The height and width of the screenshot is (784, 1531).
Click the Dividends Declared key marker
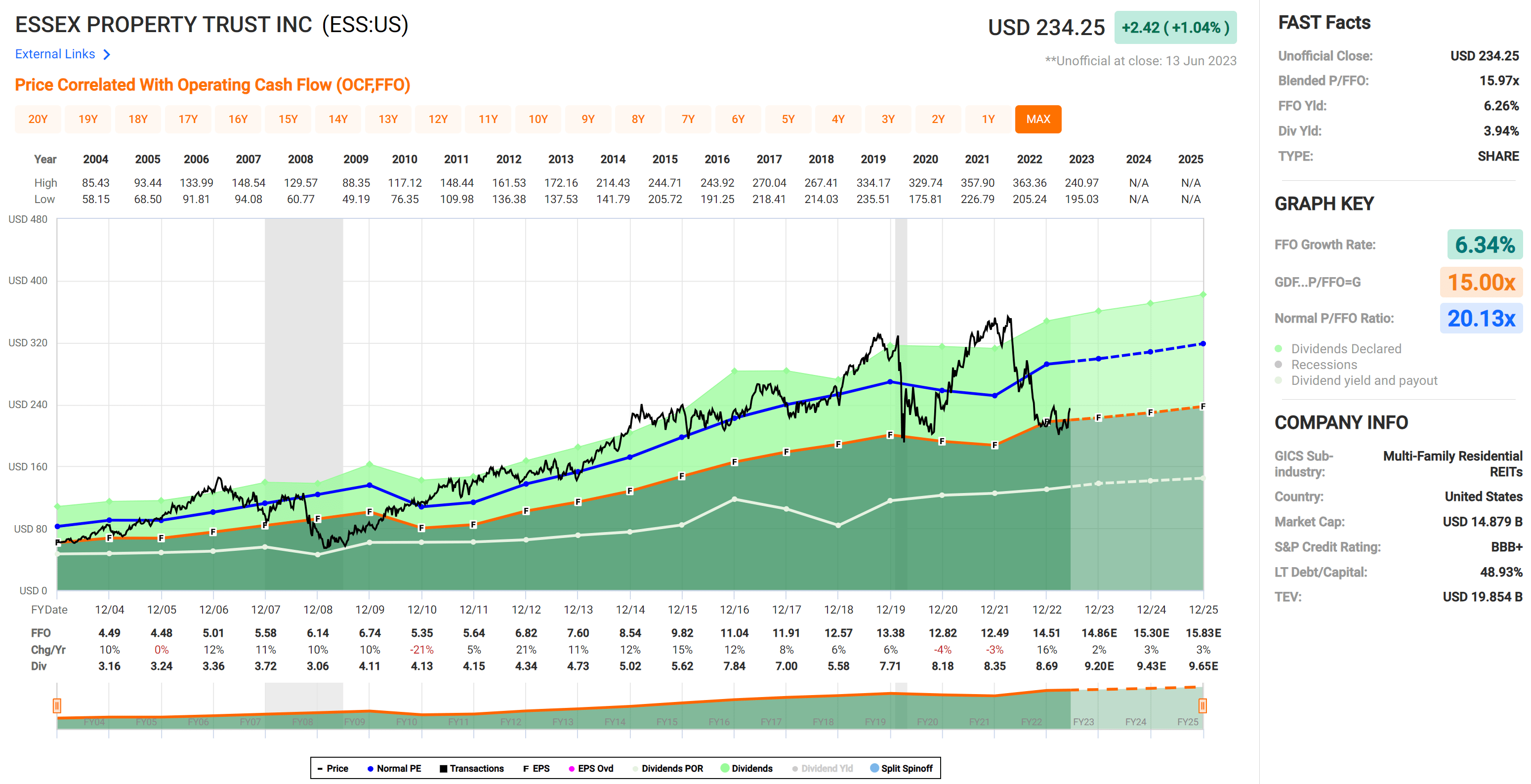click(x=1279, y=348)
